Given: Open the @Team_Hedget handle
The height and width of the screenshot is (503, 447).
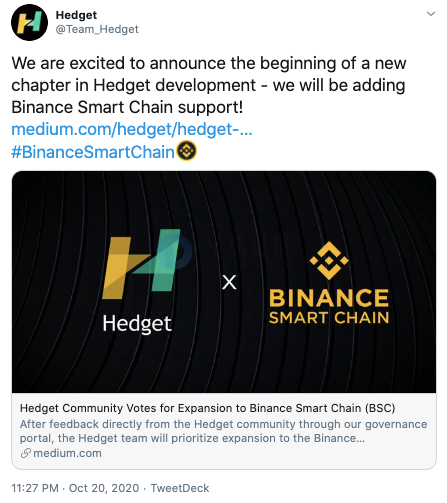Looking at the screenshot, I should (97, 29).
